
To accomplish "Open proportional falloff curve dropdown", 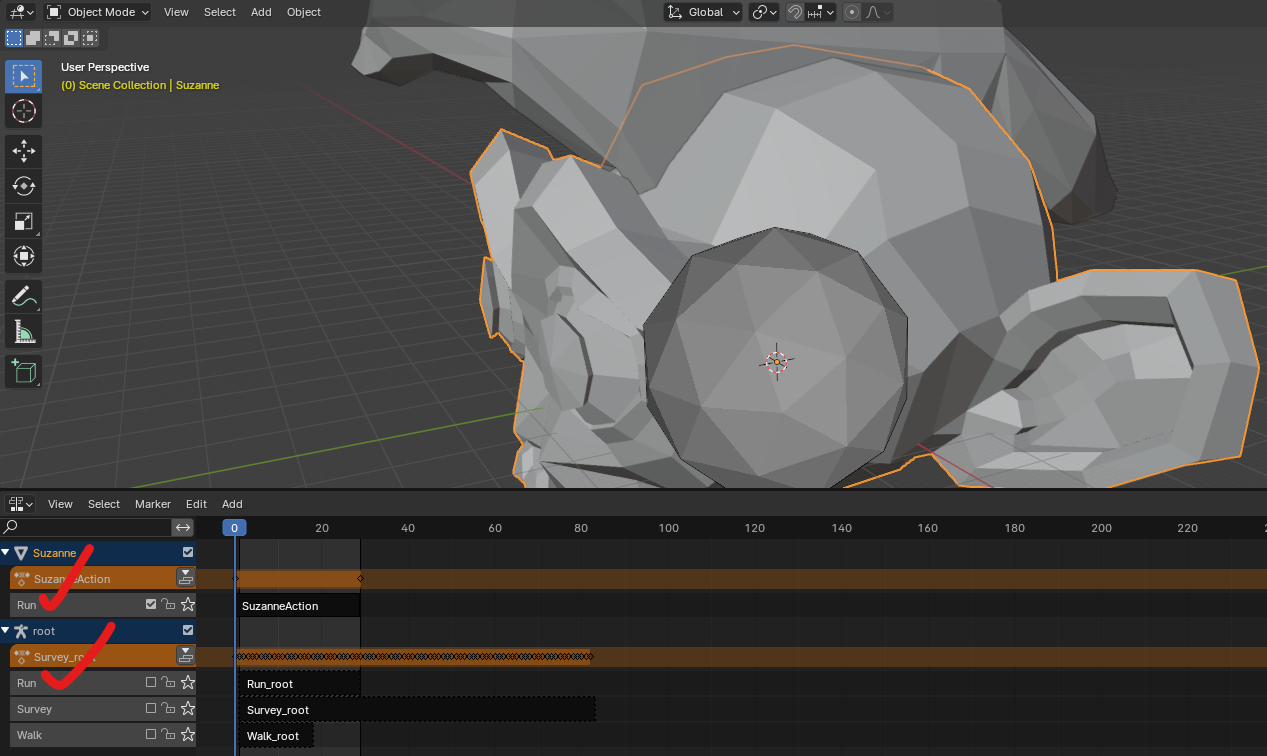I will [877, 12].
